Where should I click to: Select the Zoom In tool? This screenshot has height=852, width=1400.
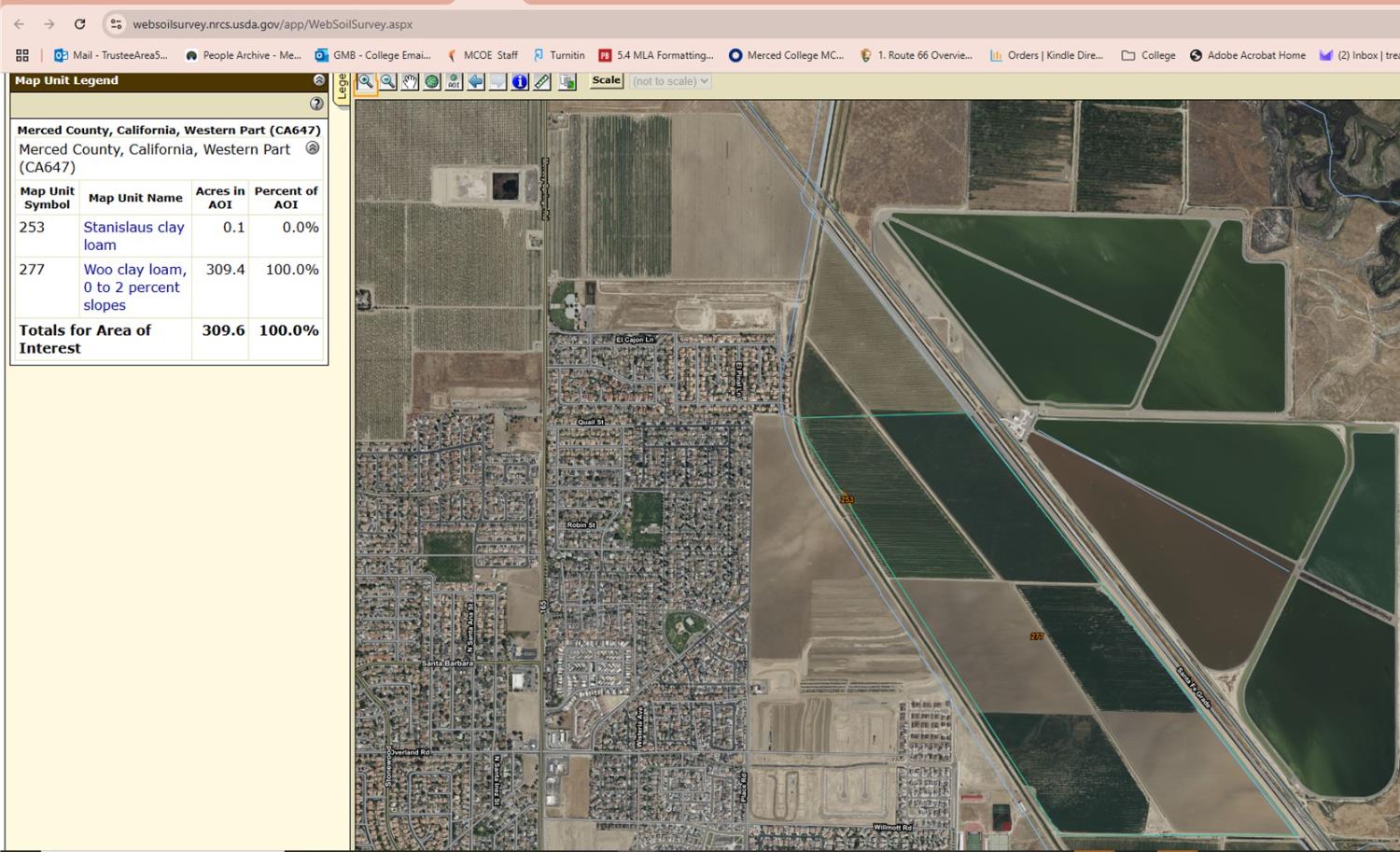pyautogui.click(x=367, y=81)
